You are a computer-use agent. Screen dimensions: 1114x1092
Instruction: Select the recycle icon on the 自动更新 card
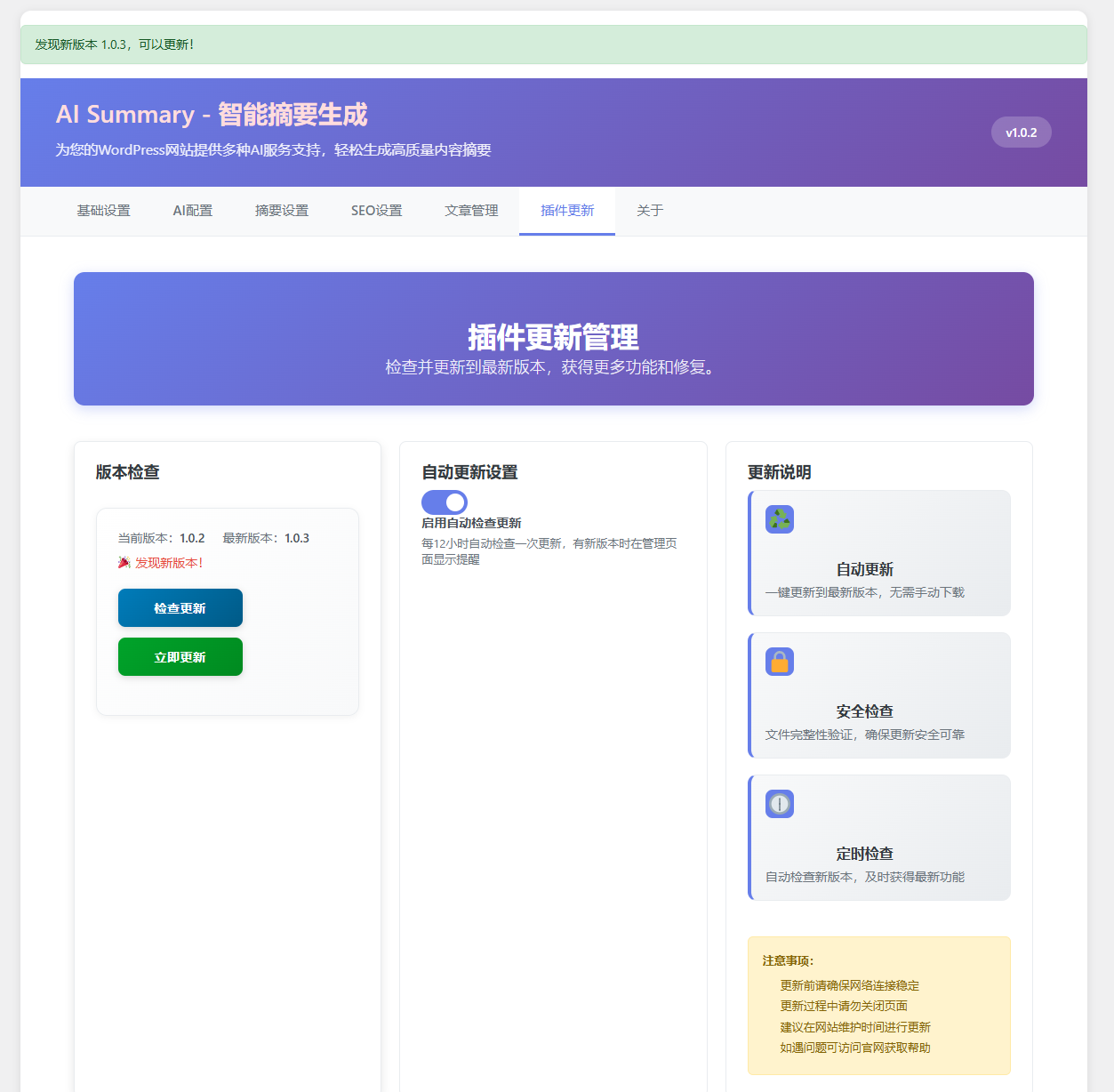(779, 519)
